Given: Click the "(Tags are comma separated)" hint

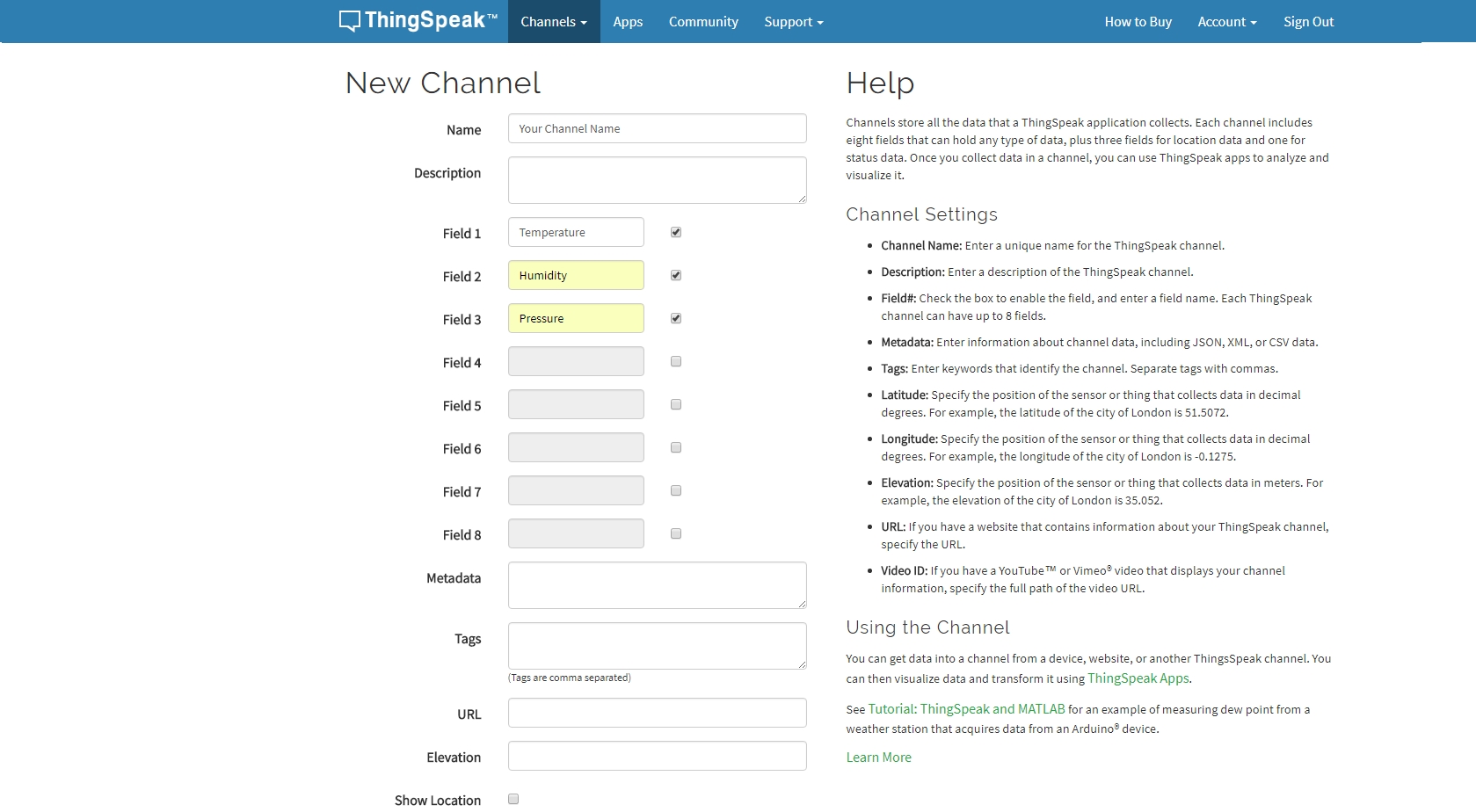Looking at the screenshot, I should click(570, 678).
